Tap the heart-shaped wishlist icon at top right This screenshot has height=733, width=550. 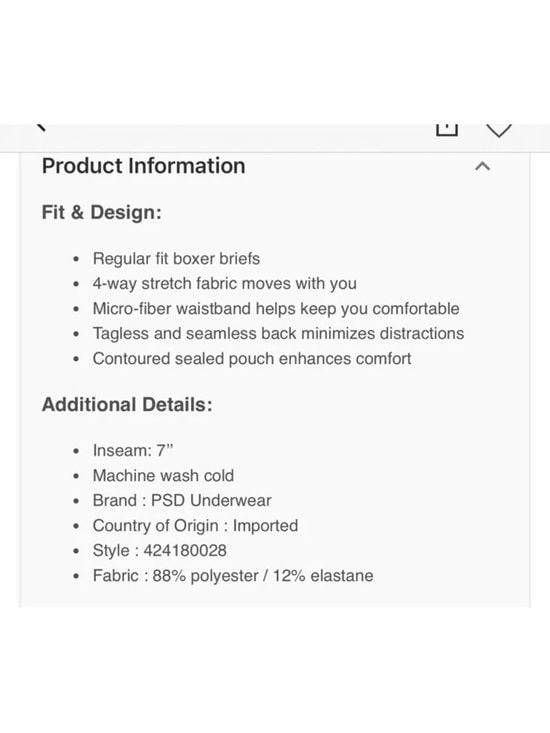pos(499,130)
